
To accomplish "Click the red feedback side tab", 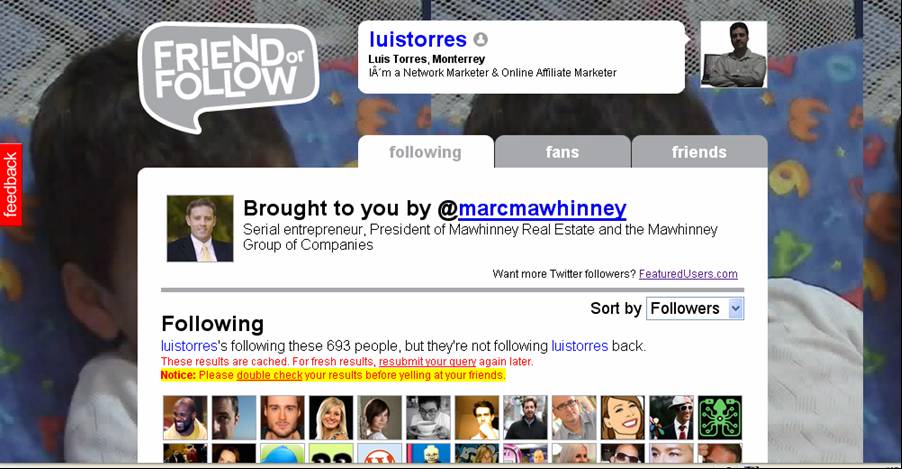I will [x=11, y=185].
